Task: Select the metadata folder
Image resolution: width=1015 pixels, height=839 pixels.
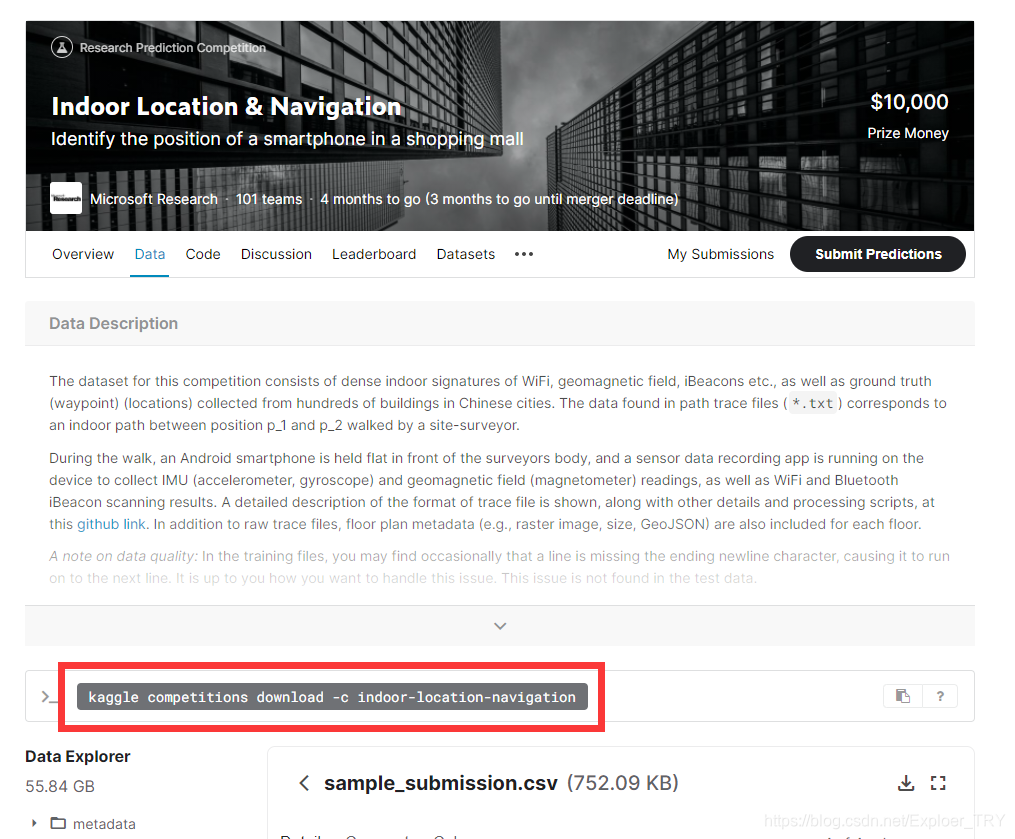Action: (94, 823)
